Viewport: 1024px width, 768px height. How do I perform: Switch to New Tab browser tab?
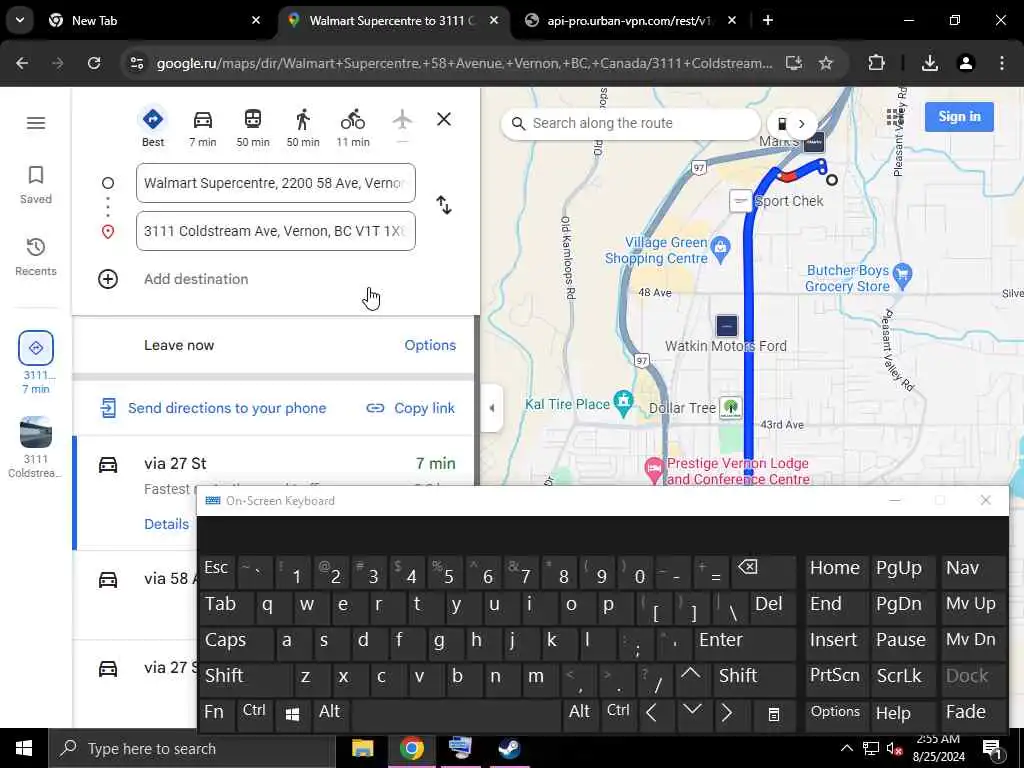(x=152, y=21)
